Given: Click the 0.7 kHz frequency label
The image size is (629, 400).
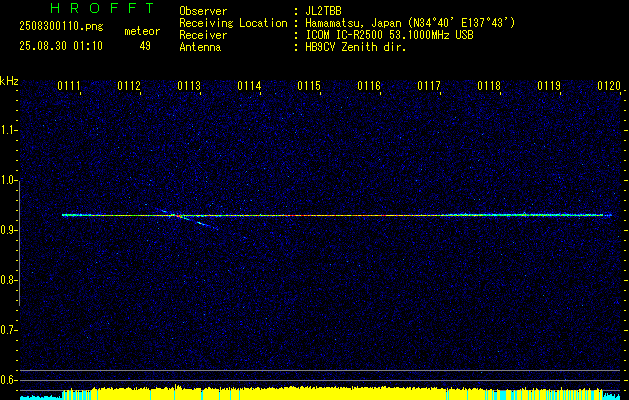Looking at the screenshot, I should [8, 331].
